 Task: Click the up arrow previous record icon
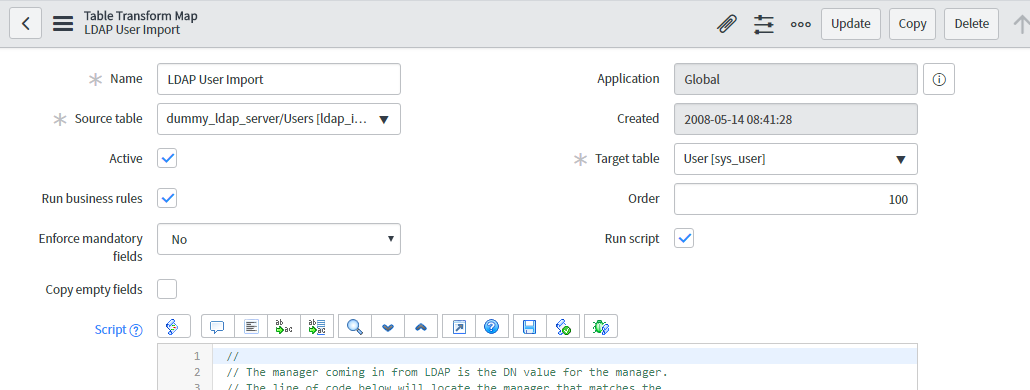(x=1021, y=24)
